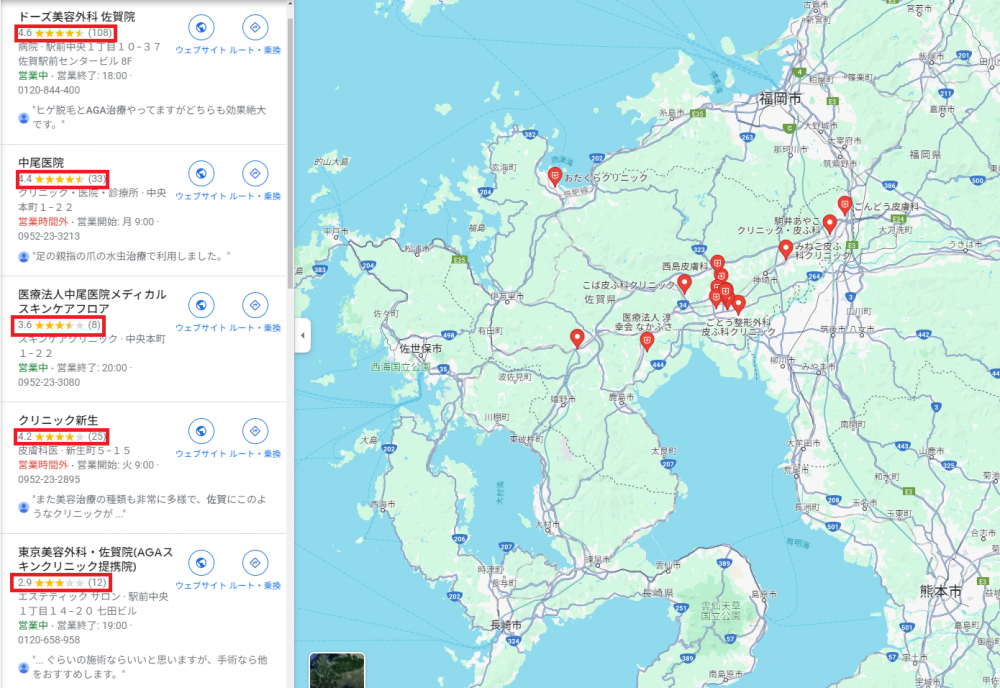Open ドーズ美容外科 佐賀院 listing title

[77, 17]
